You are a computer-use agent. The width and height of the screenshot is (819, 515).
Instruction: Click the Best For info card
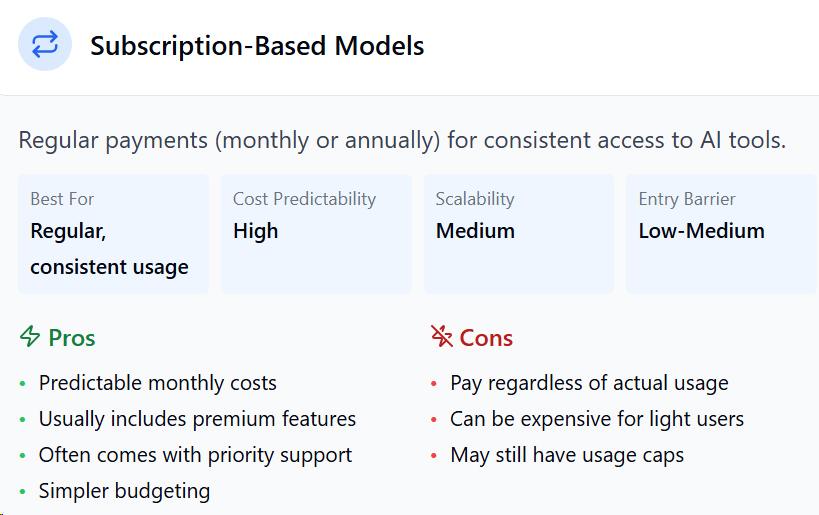coord(114,234)
